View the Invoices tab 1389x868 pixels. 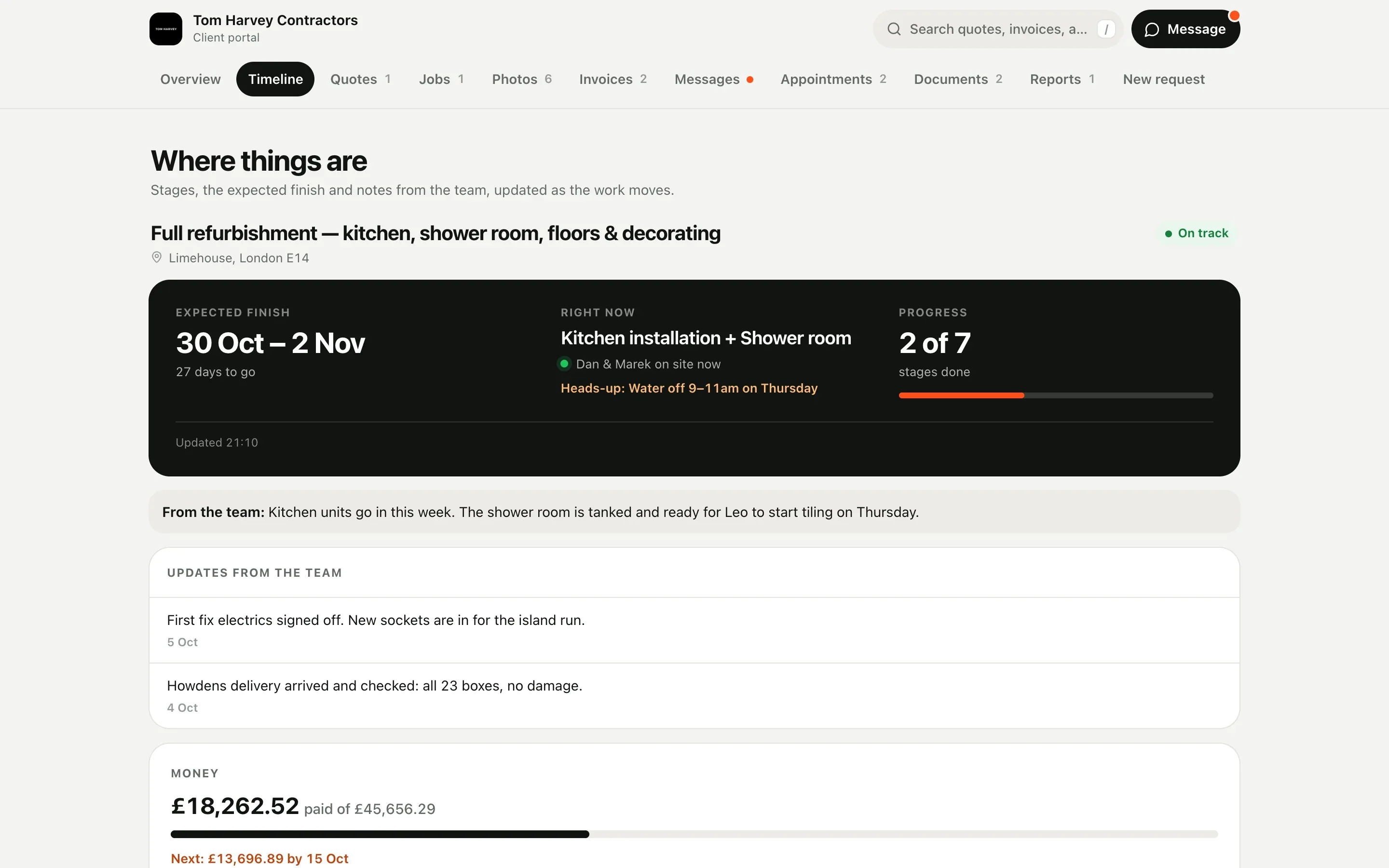tap(613, 79)
